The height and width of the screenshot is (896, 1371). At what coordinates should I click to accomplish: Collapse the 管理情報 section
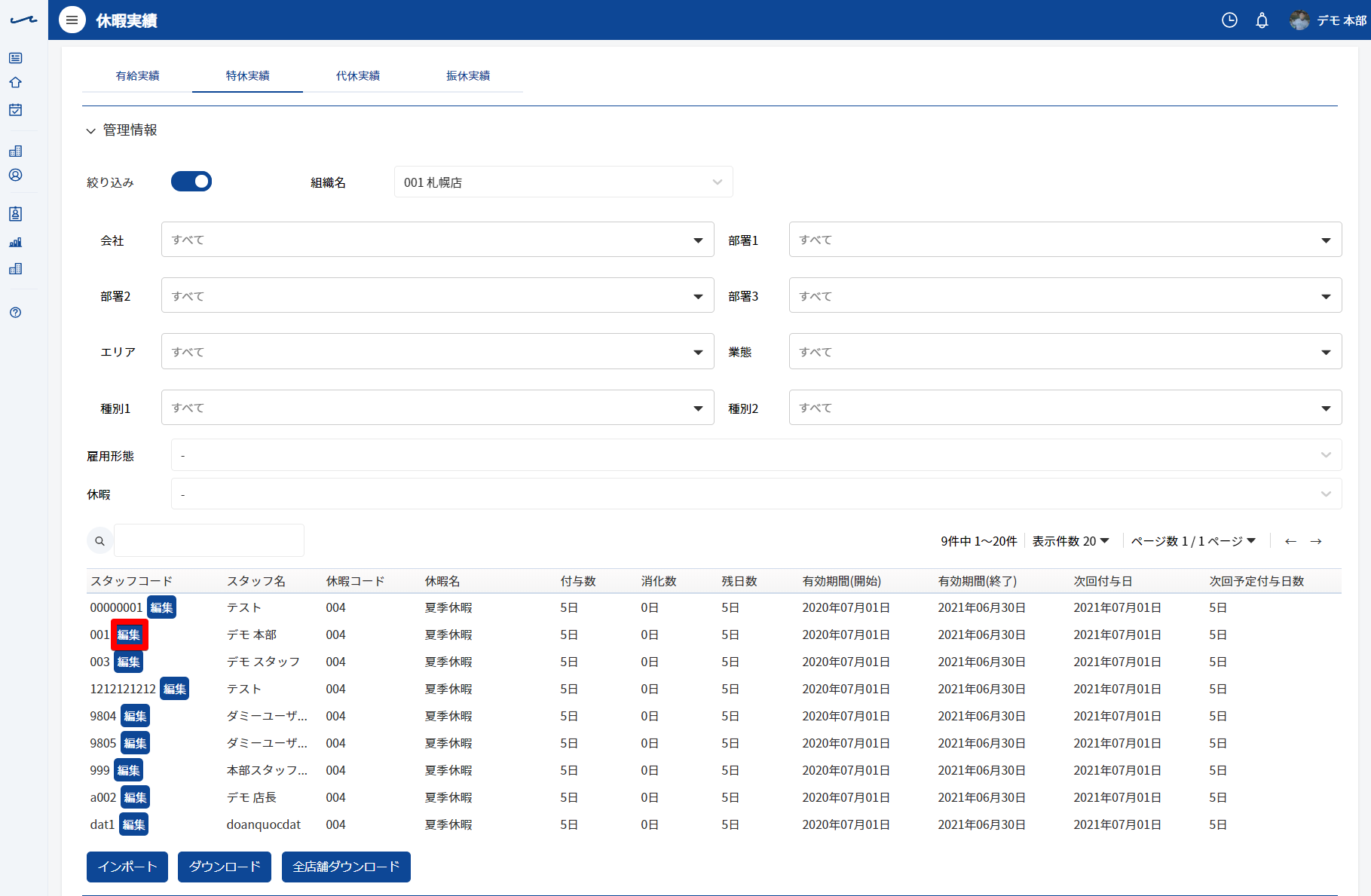click(122, 130)
